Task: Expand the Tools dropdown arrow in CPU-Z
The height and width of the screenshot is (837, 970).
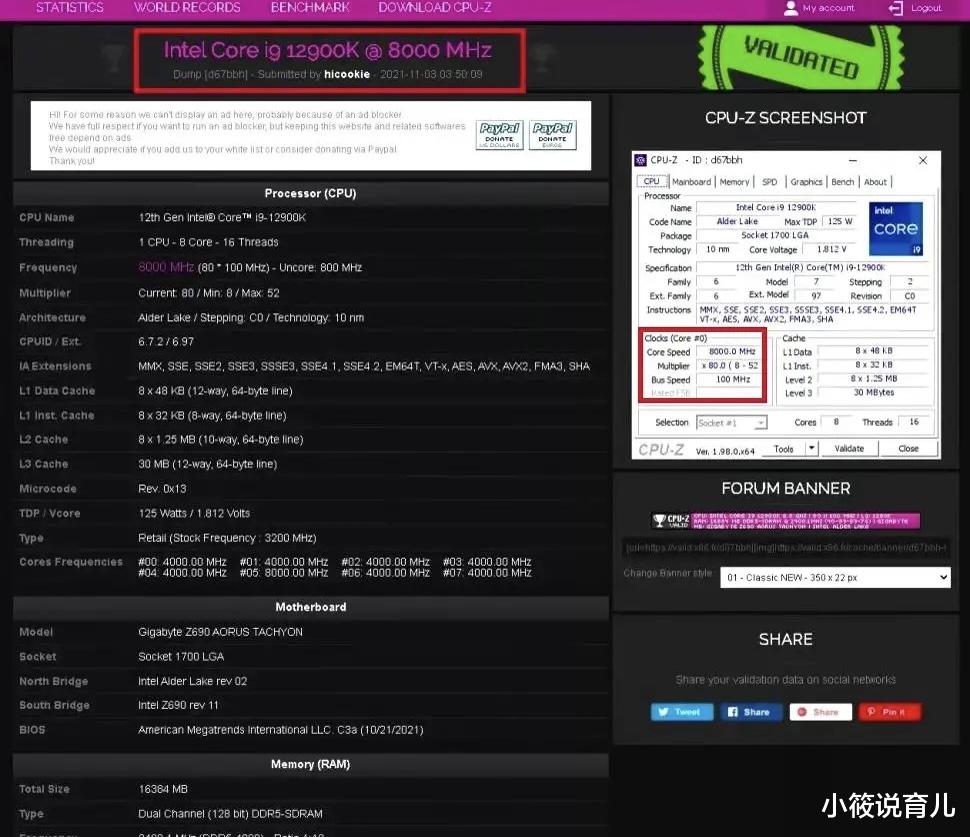Action: pyautogui.click(x=810, y=448)
